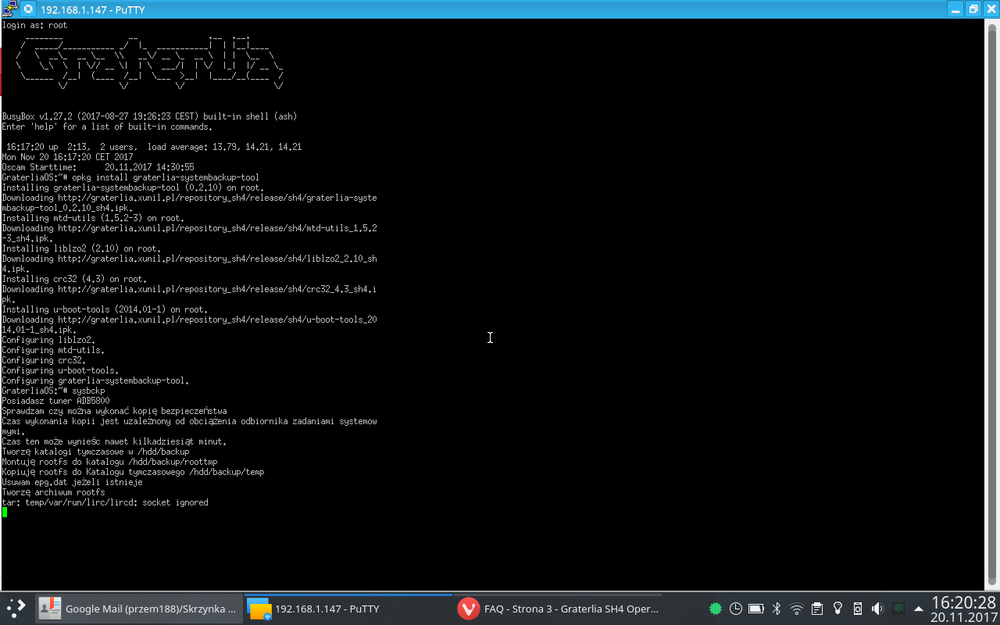Expand the hidden system tray icons arrow

919,608
